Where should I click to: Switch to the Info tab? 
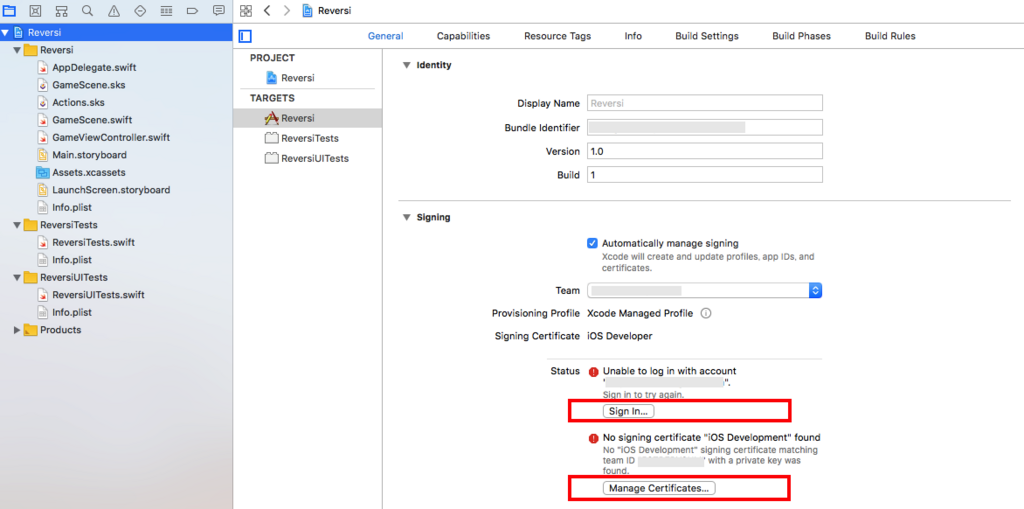click(633, 36)
